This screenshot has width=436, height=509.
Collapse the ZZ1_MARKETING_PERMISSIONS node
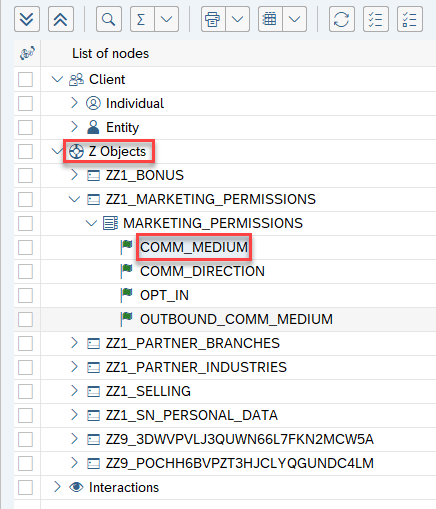(x=74, y=199)
